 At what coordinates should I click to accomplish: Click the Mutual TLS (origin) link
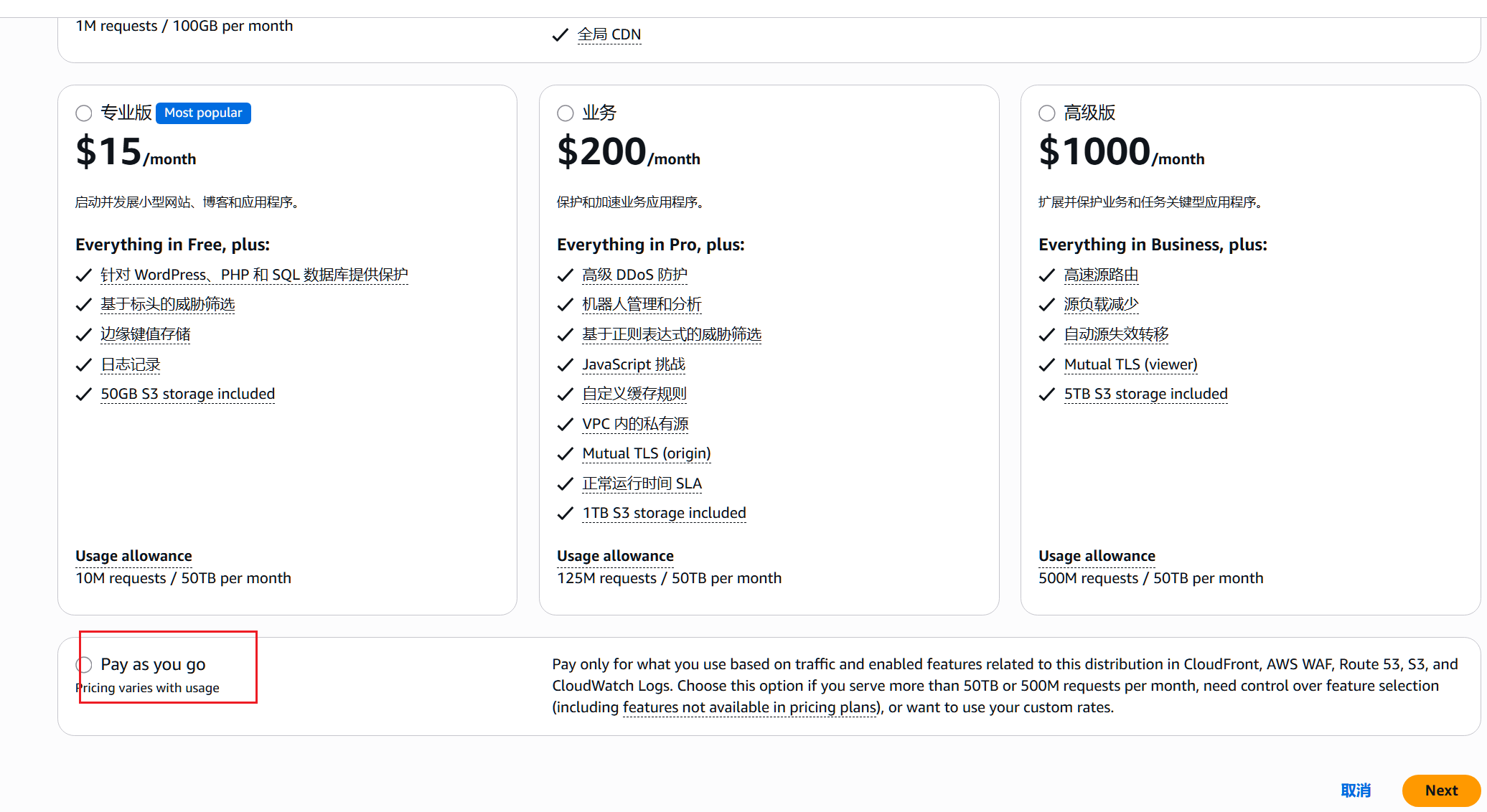[x=647, y=453]
